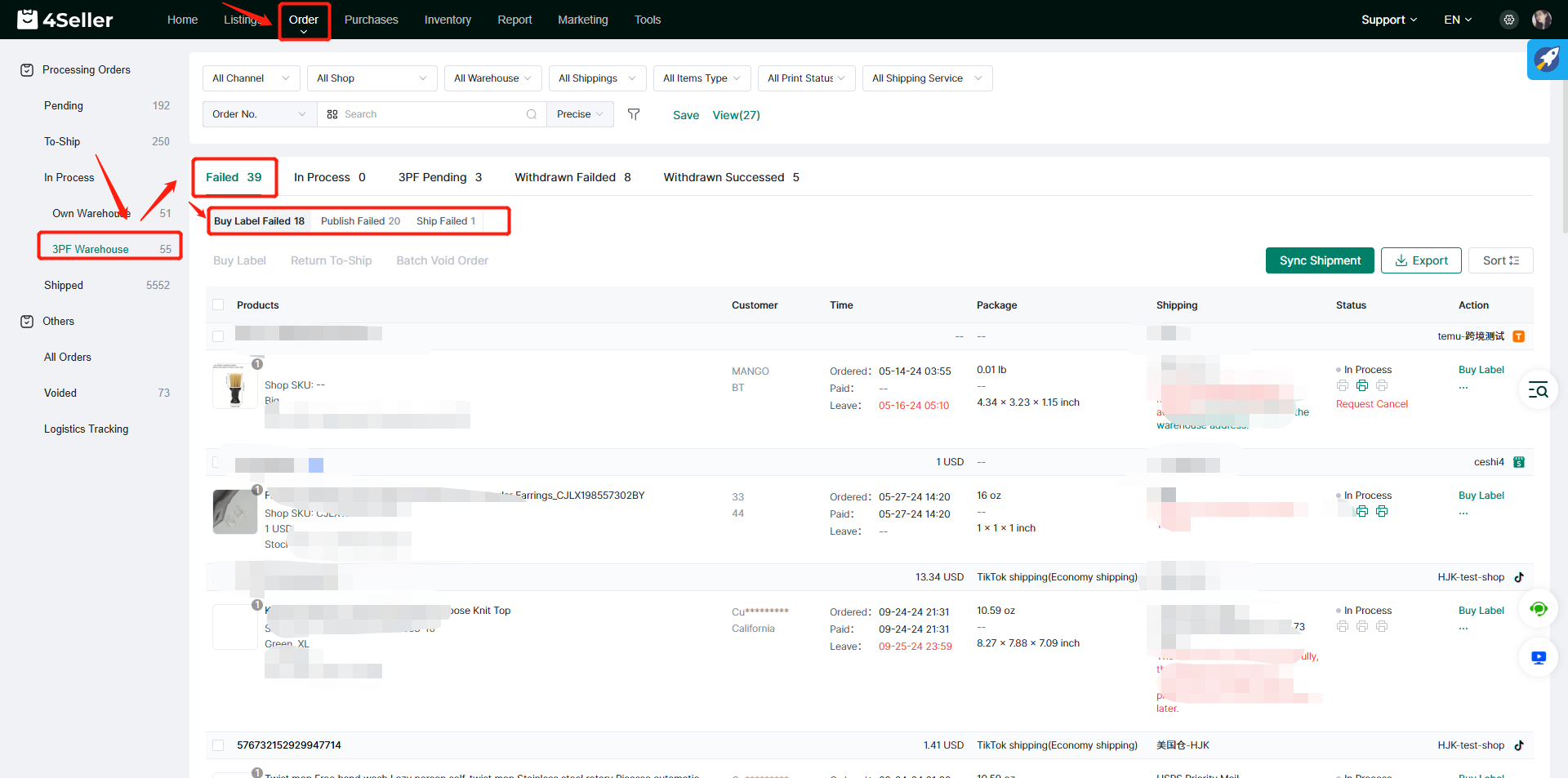Click the search list floating icon
Screen dimensions: 1568x778
point(1539,390)
